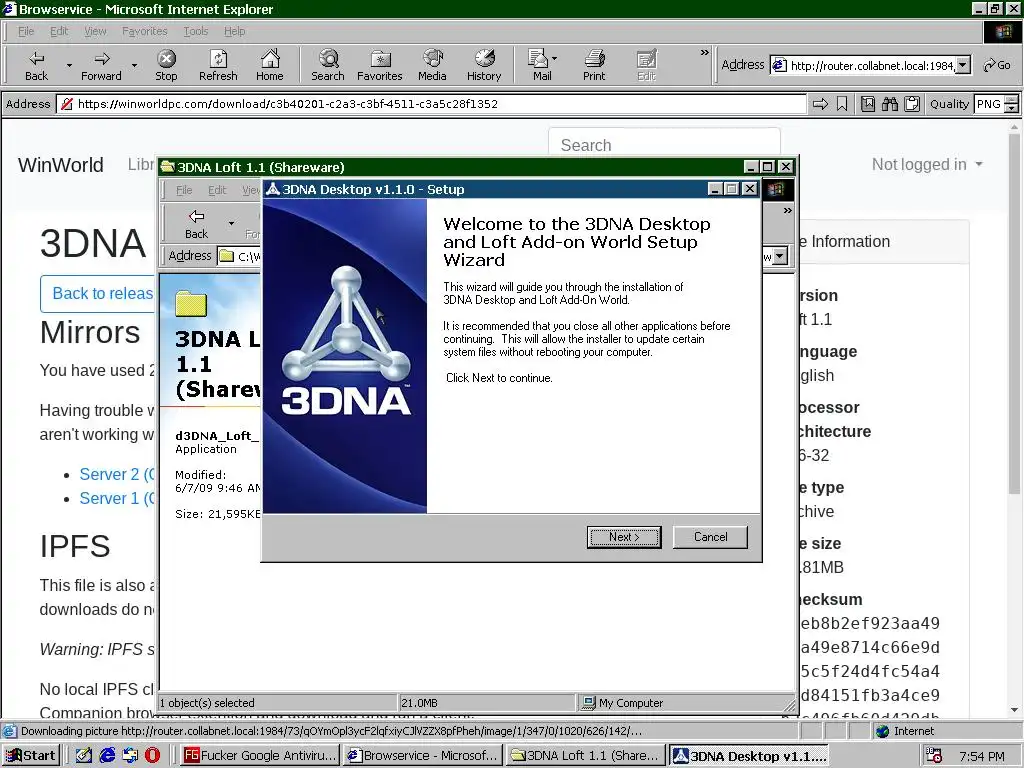
Task: Click the IE Forward toolbar button
Action: click(x=101, y=65)
